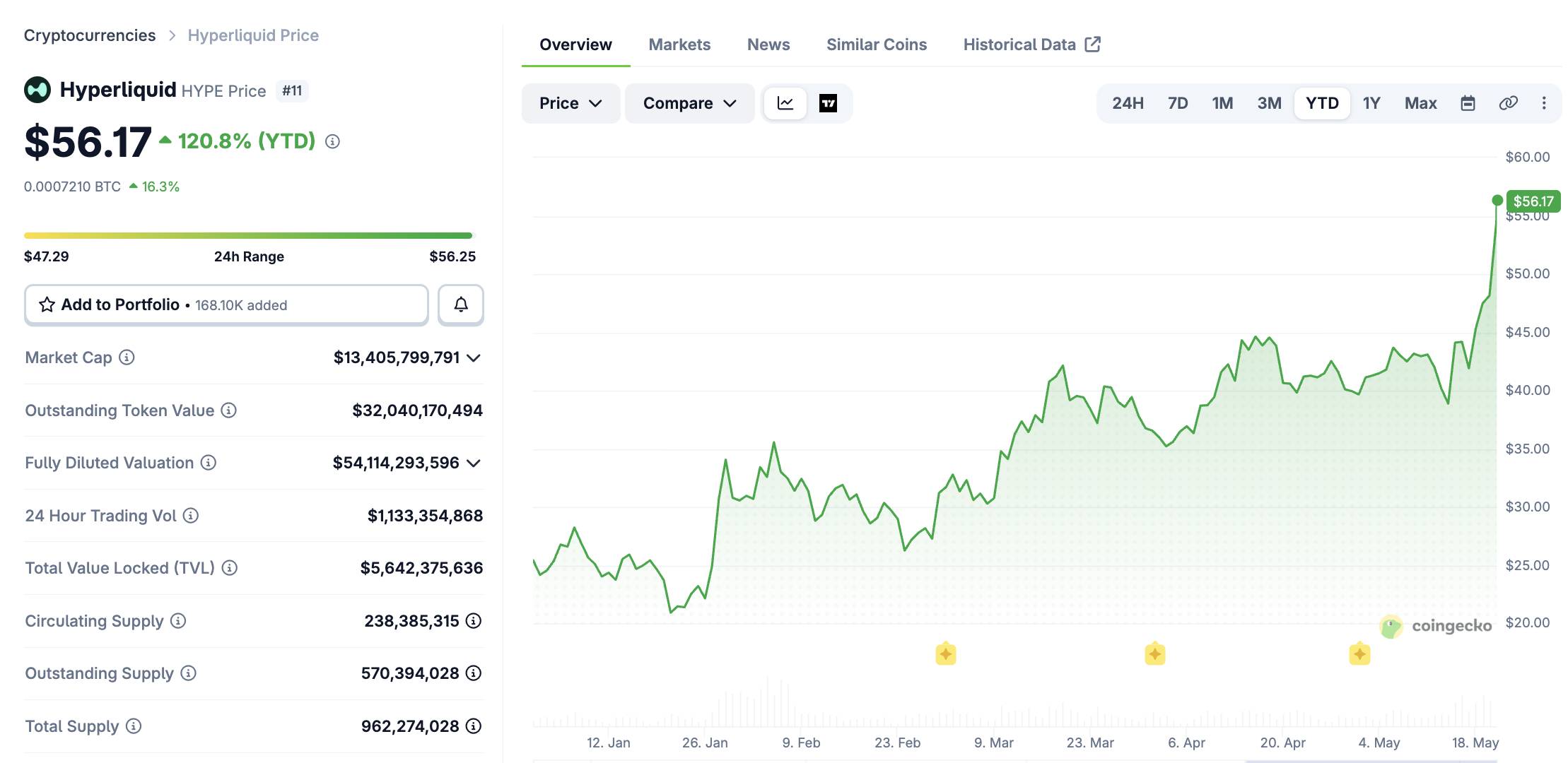The image size is (1568, 763).
Task: Click the external link icon beside Historical Data
Action: point(1092,45)
